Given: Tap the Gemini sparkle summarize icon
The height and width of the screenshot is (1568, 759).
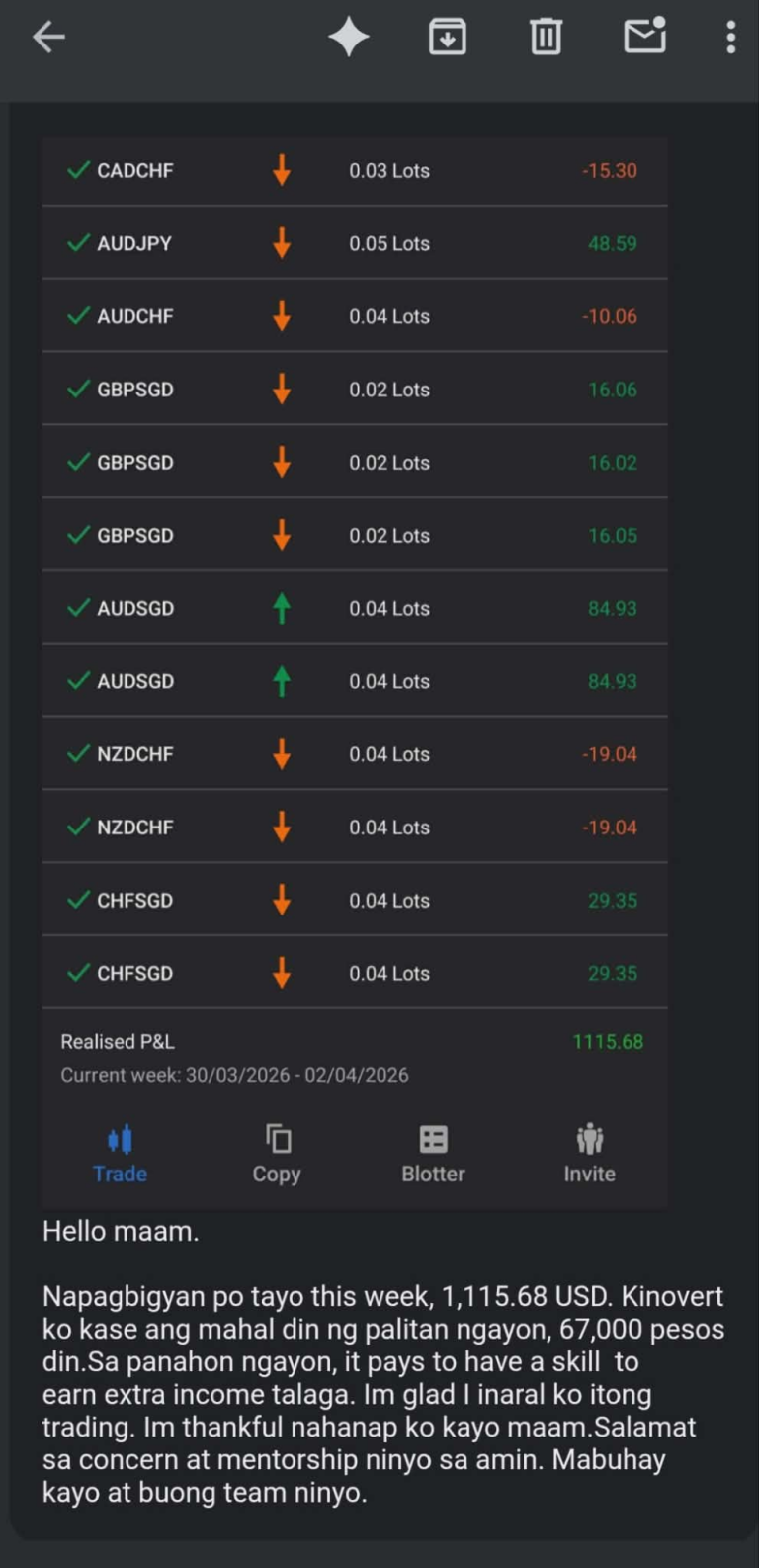Looking at the screenshot, I should point(349,38).
